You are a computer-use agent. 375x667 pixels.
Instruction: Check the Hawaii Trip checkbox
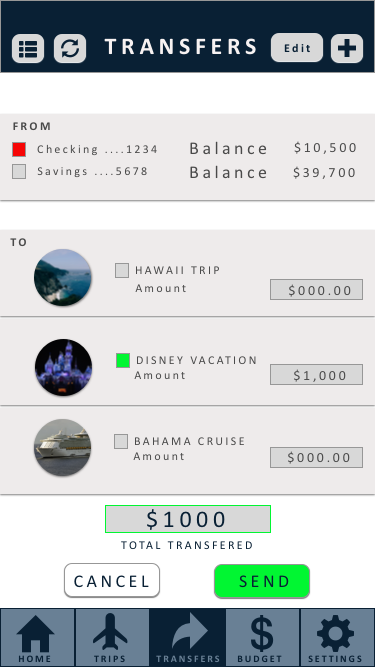click(x=122, y=270)
